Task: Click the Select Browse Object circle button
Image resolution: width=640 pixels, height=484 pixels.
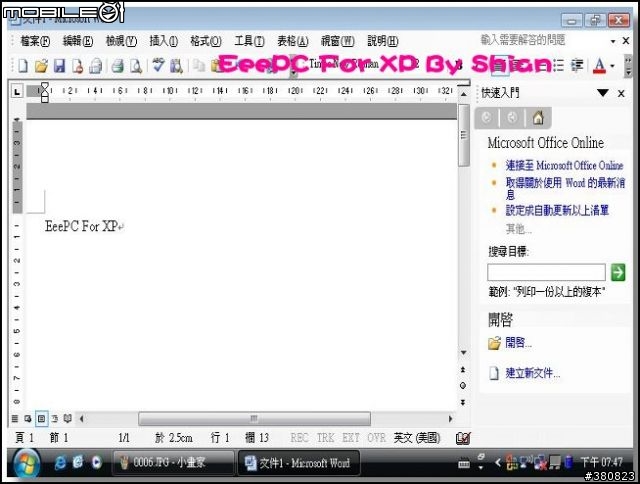Action: click(463, 386)
